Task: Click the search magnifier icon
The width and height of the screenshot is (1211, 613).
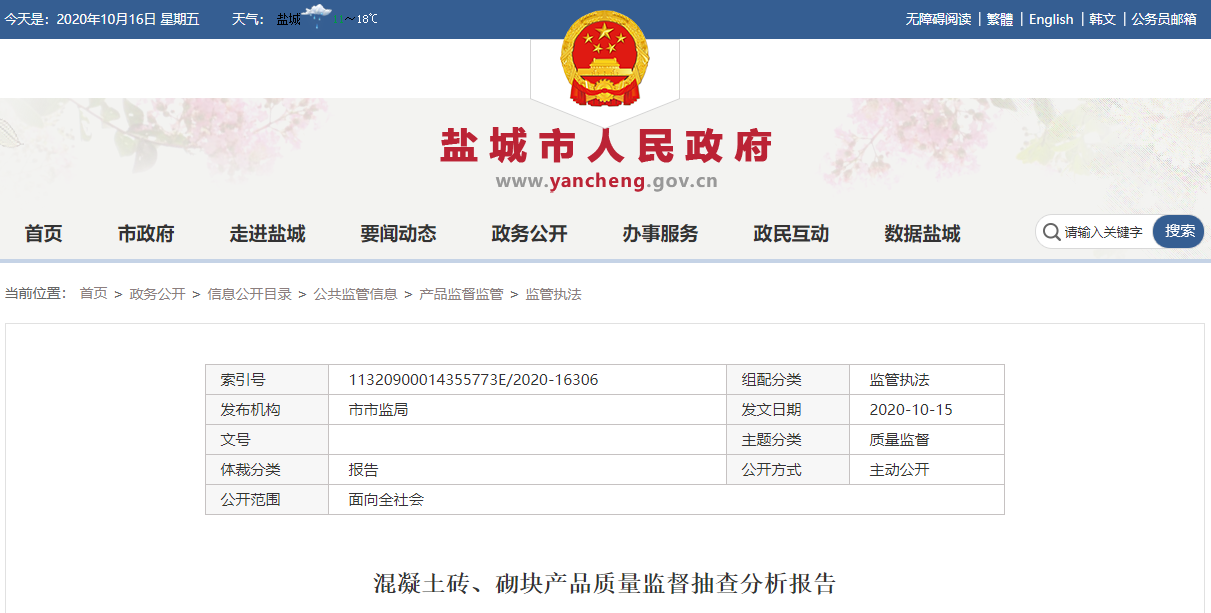Action: (1051, 232)
